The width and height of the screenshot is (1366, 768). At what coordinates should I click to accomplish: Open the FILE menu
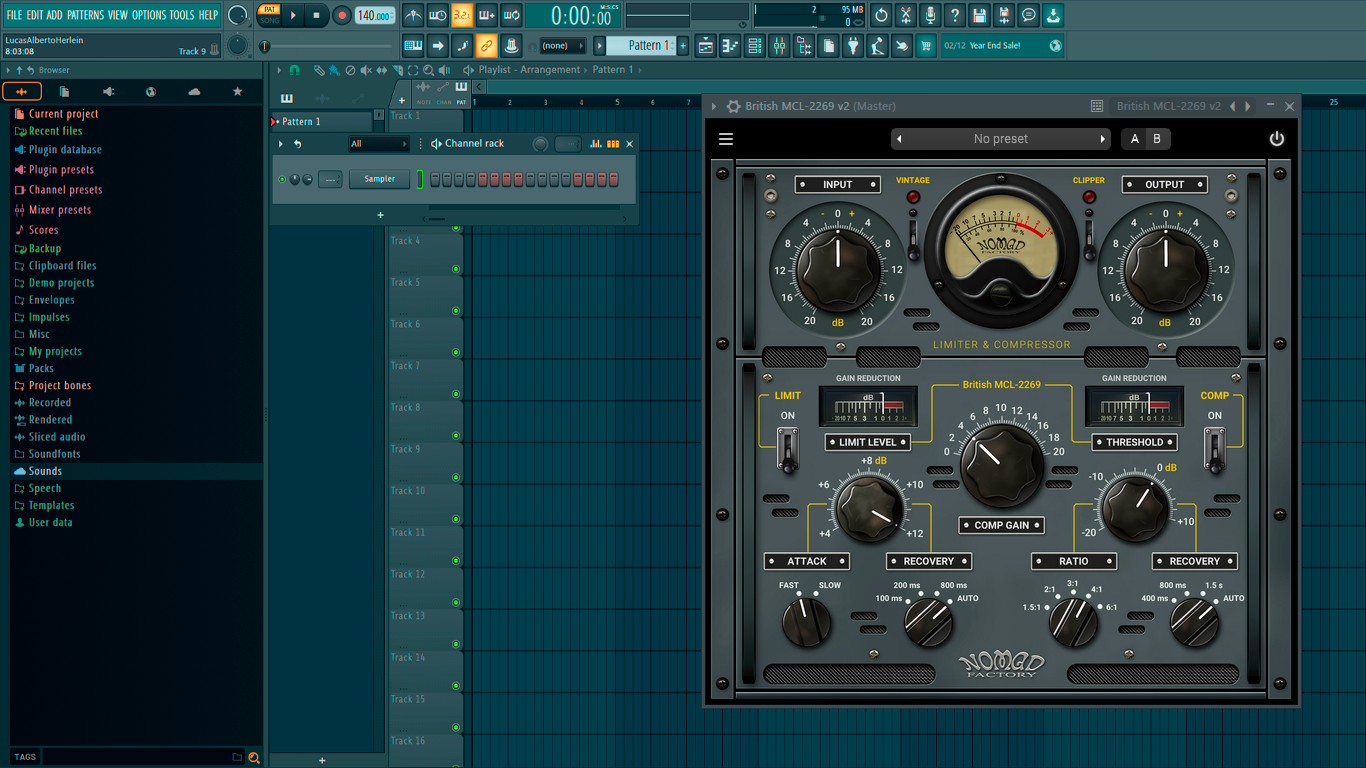point(14,15)
